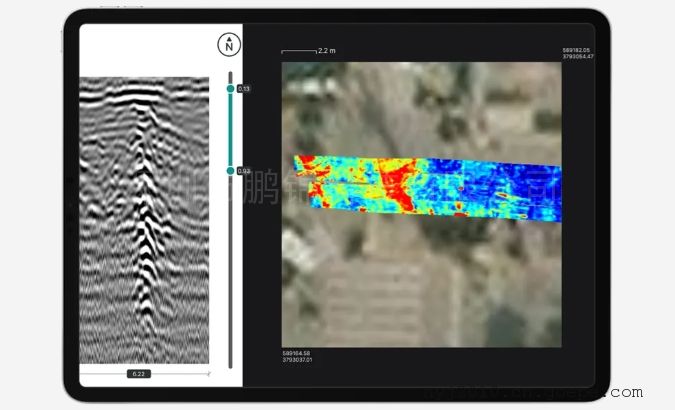The width and height of the screenshot is (675, 410).
Task: Click the teal section of the depth range track
Action: [x=230, y=130]
